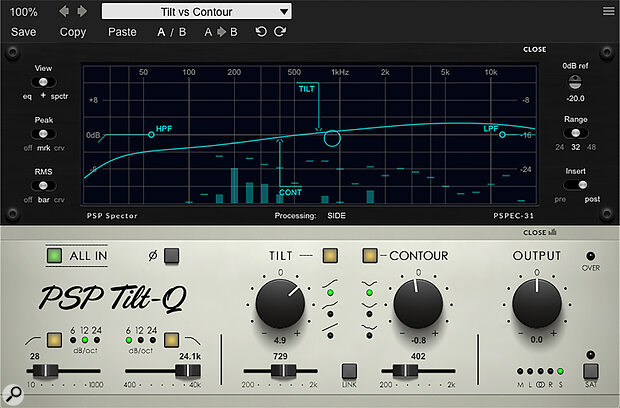Select the second tilt shape LED
Viewport: 620px width, 408px height.
[x=330, y=314]
